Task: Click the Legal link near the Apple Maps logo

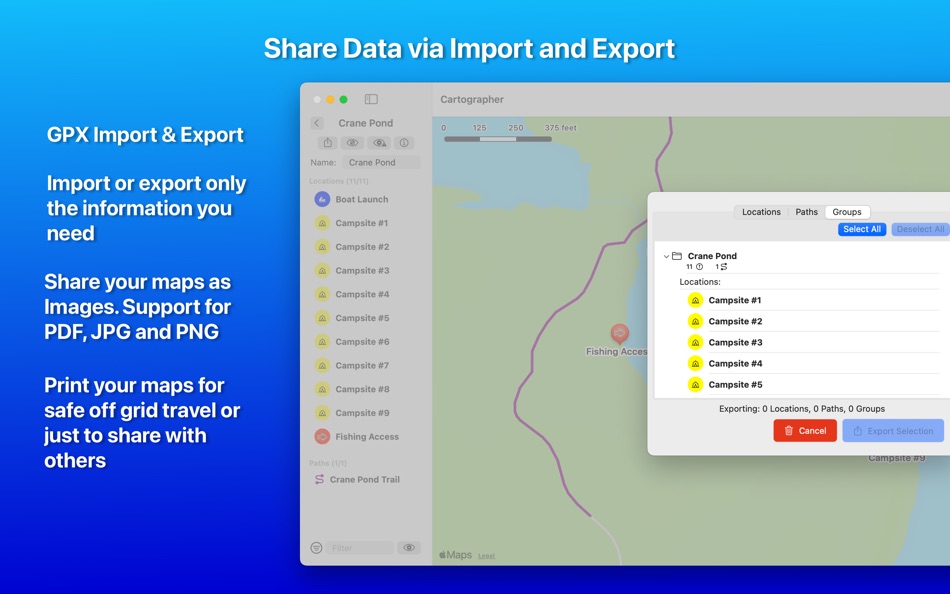Action: 487,556
